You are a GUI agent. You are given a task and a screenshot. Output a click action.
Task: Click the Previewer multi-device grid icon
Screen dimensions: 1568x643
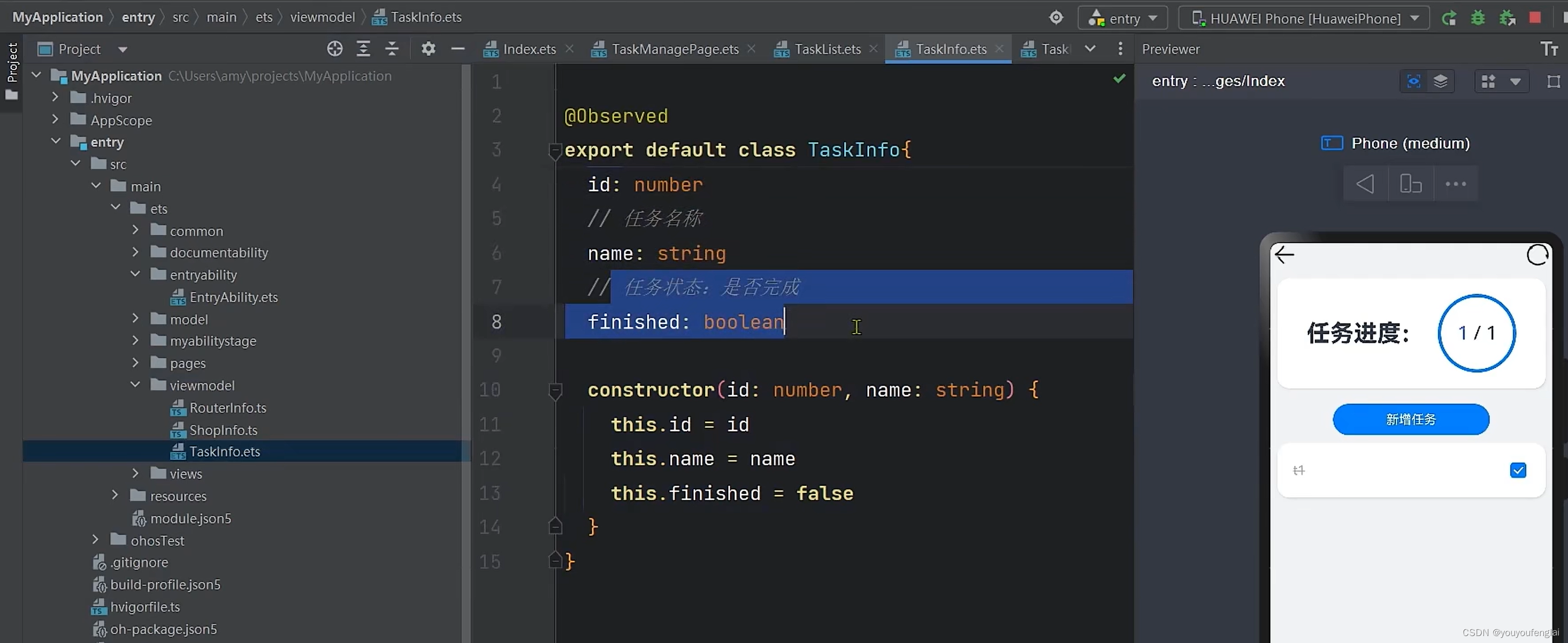(1488, 81)
